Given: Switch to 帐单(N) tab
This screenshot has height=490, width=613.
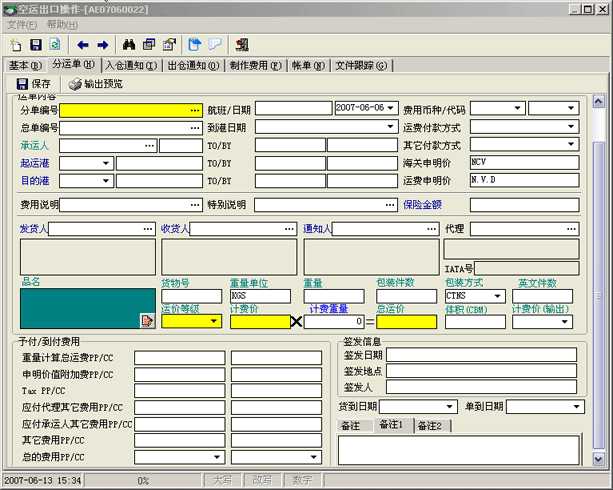Looking at the screenshot, I should coord(308,65).
